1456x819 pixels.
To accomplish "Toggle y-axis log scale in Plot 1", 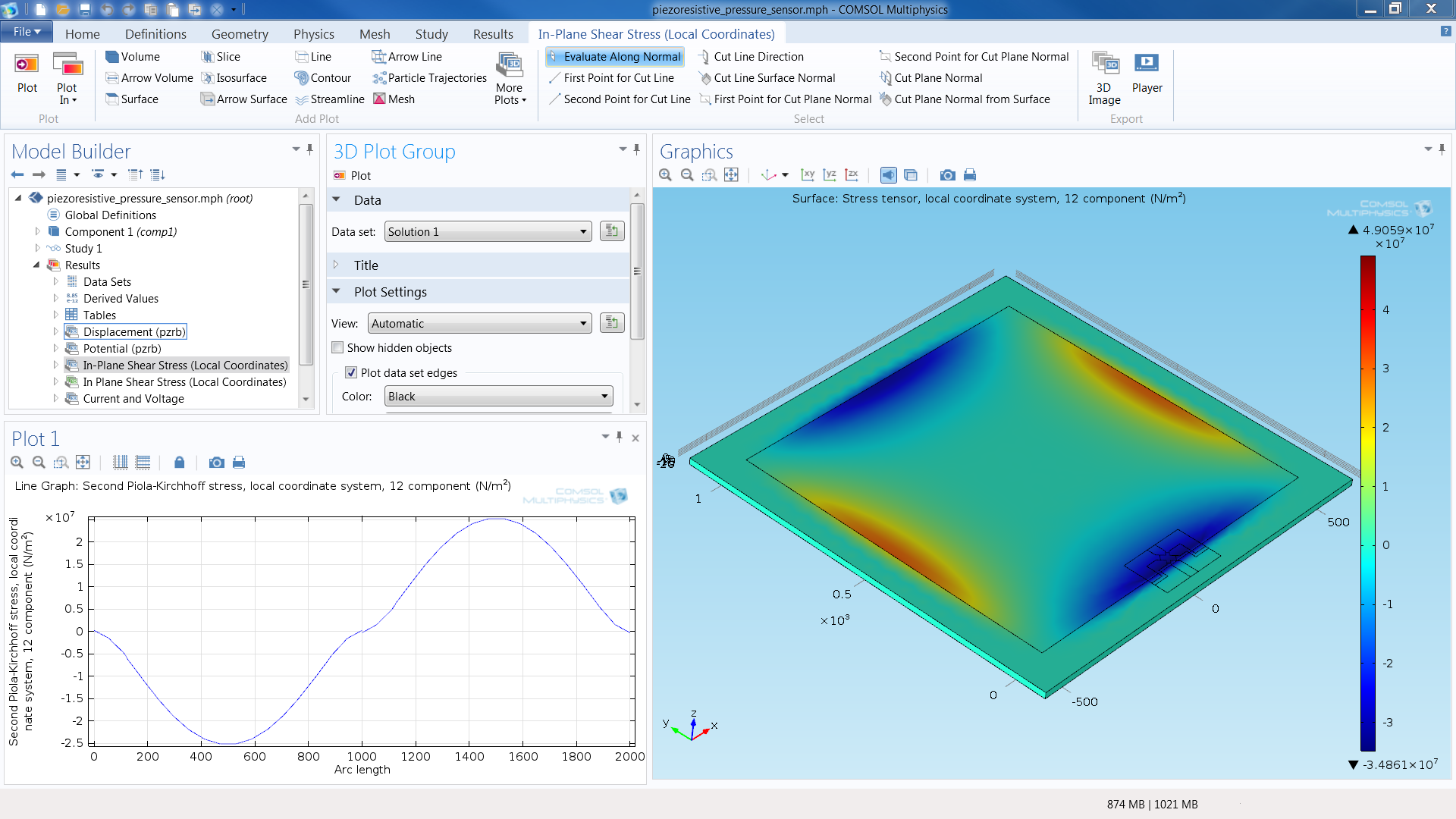I will [x=143, y=463].
